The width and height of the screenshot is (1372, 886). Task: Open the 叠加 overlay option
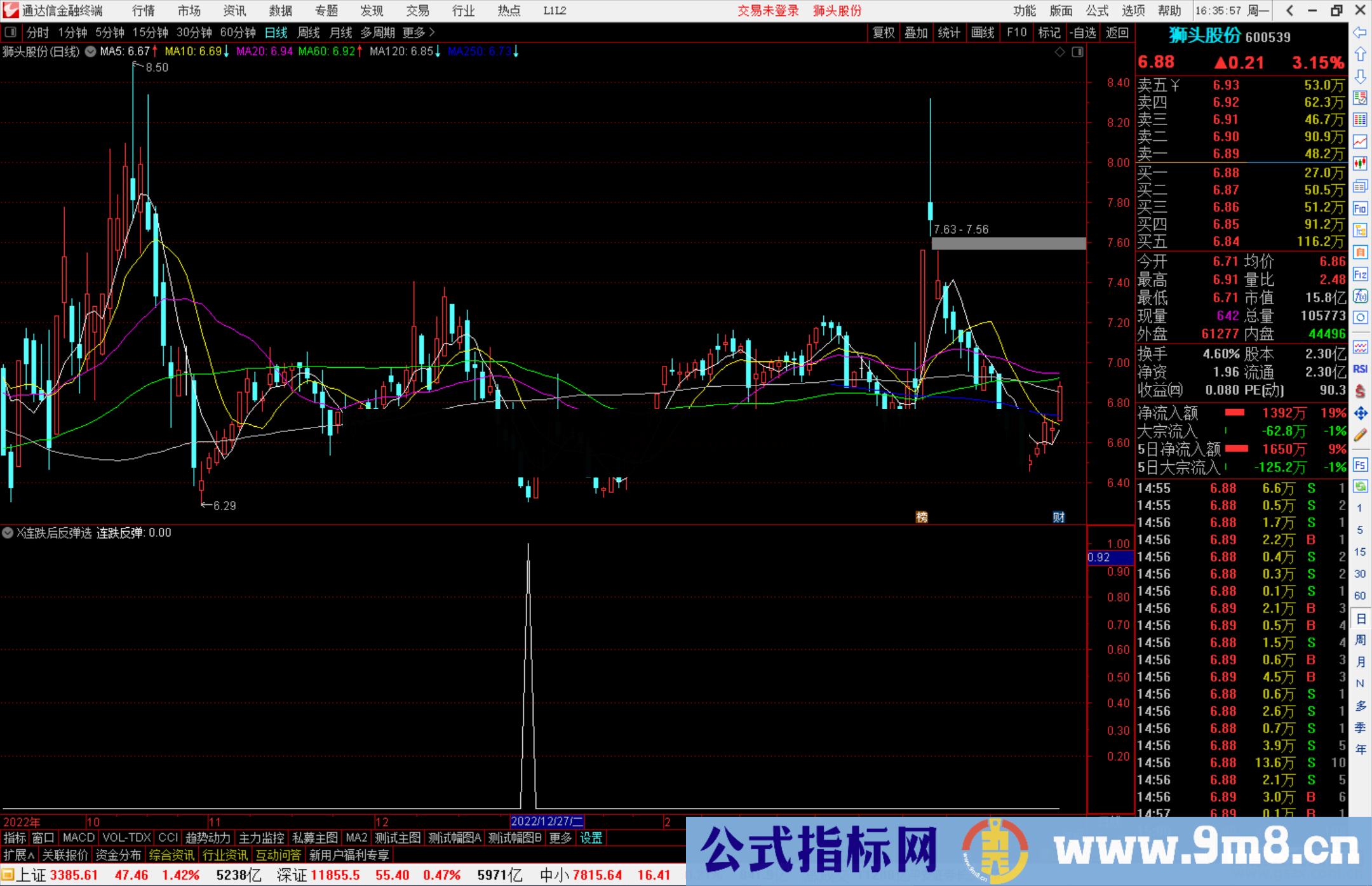[917, 32]
